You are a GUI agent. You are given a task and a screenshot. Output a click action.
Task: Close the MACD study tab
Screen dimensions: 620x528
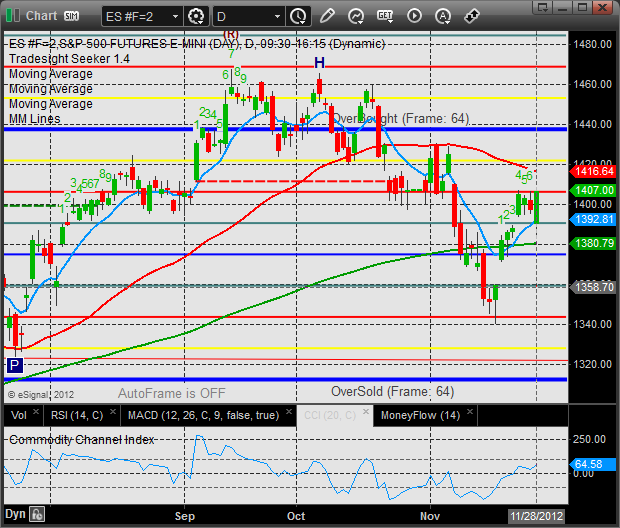point(289,411)
